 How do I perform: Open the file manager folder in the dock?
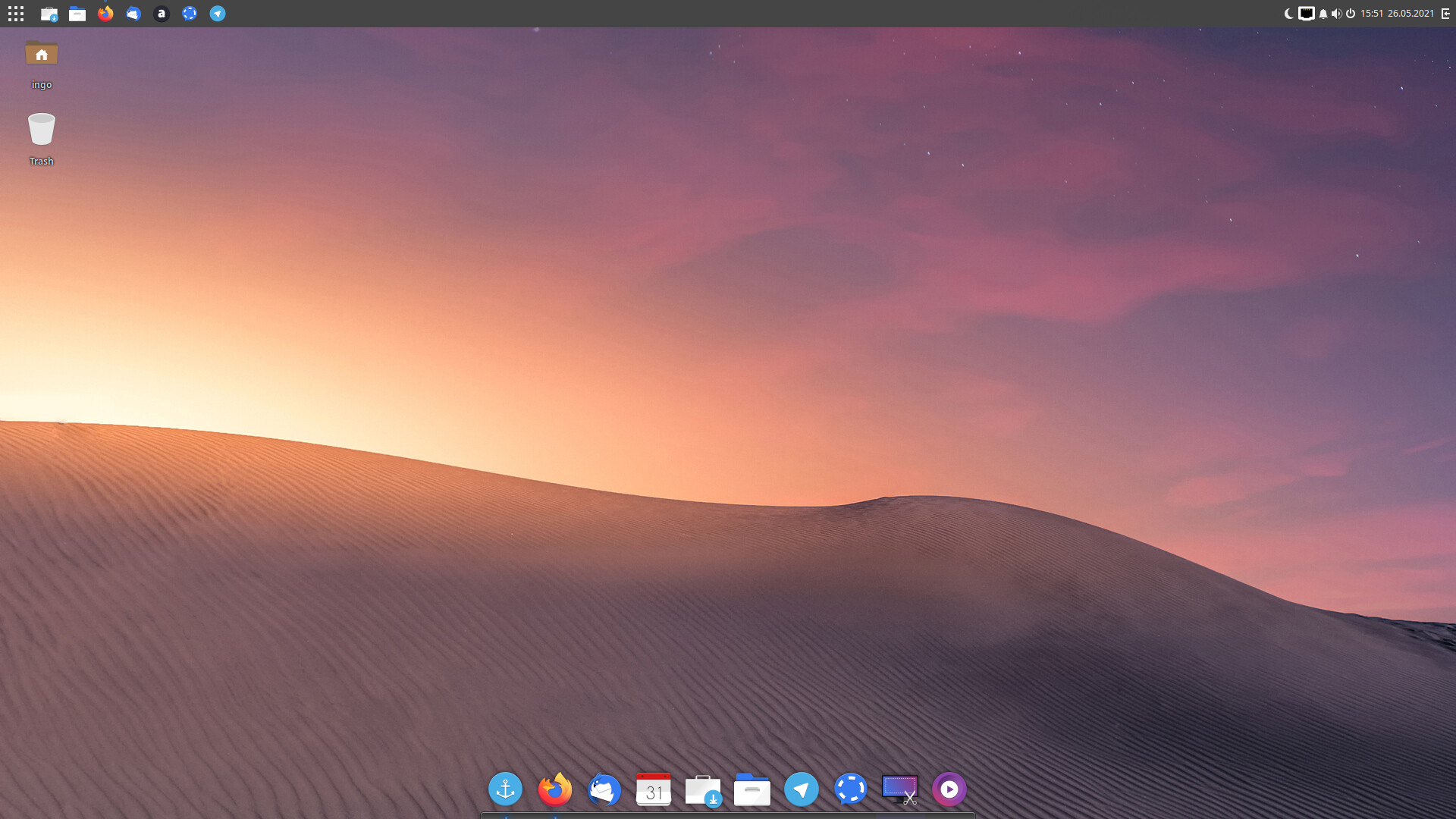point(752,789)
